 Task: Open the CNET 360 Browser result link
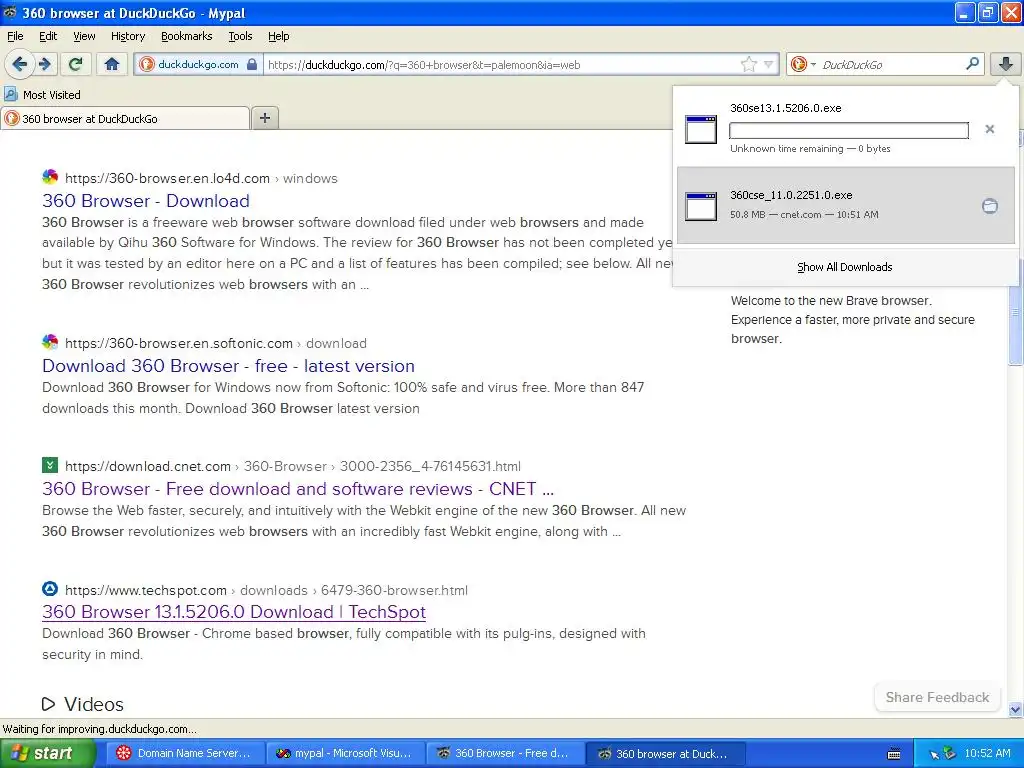point(298,488)
